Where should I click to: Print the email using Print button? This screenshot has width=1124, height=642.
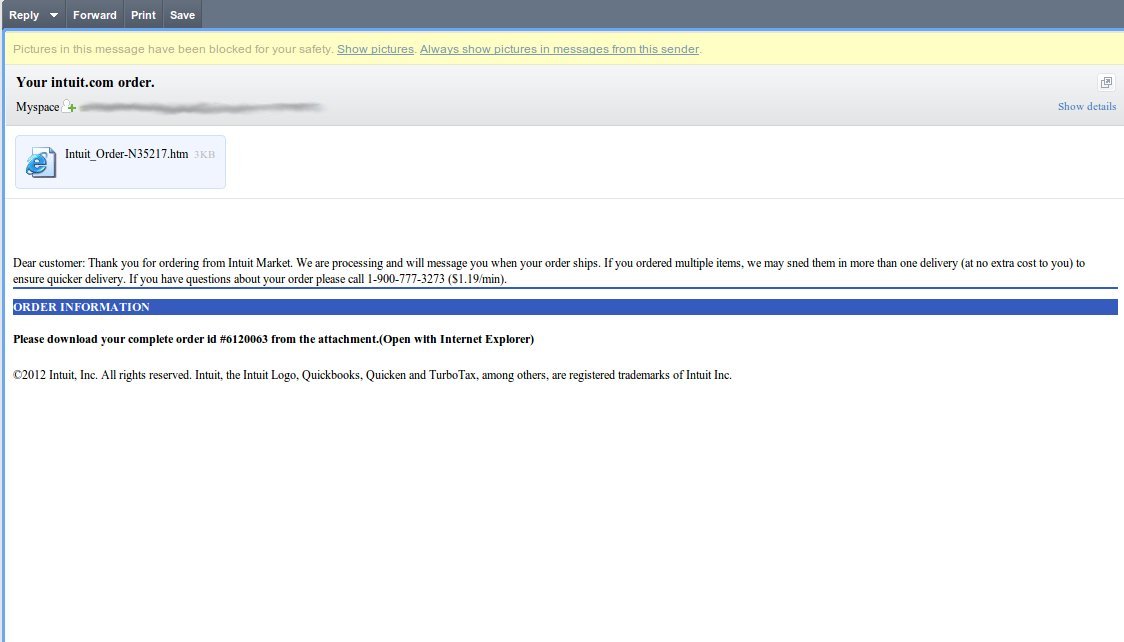[143, 15]
